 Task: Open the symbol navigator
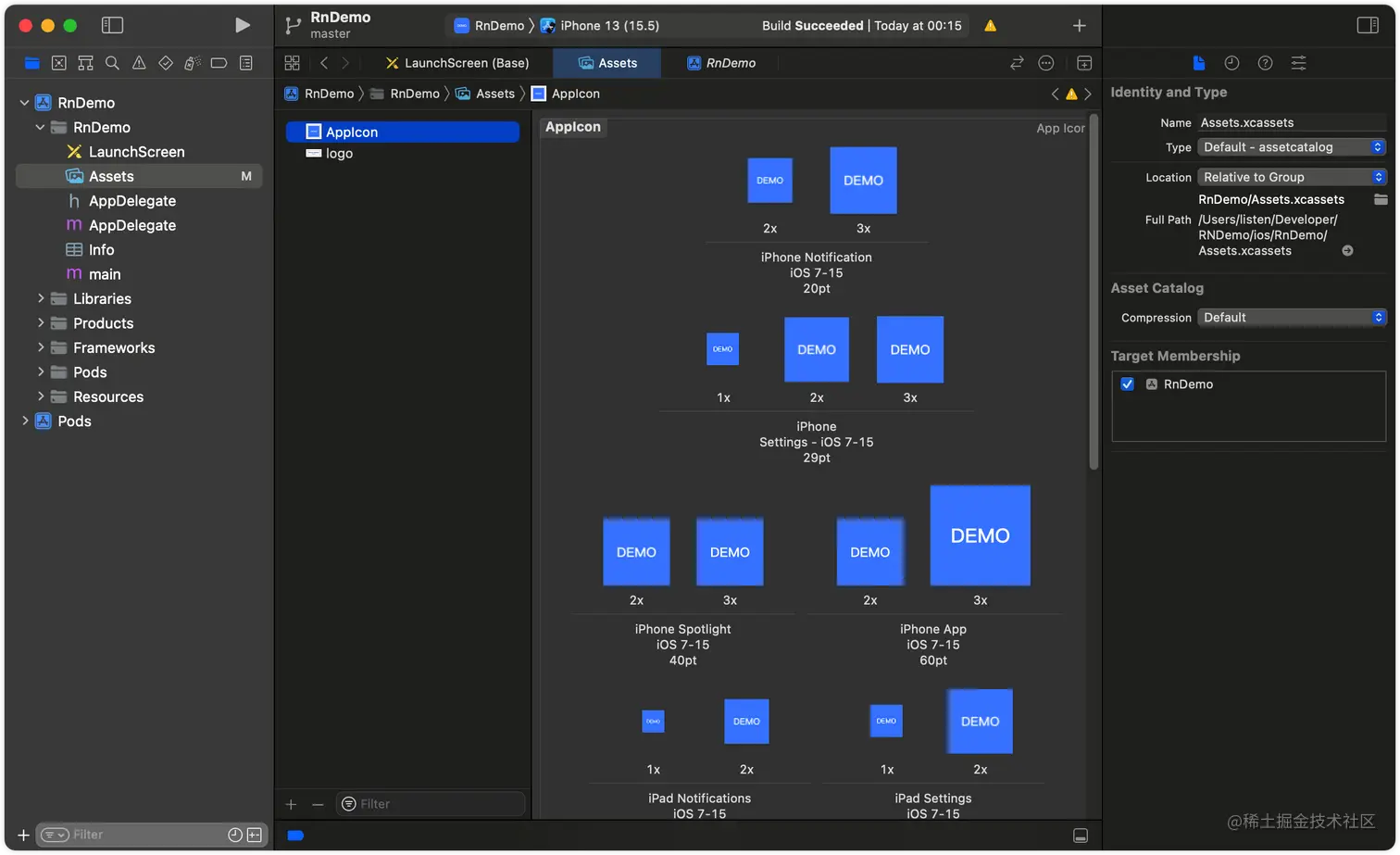[x=85, y=63]
